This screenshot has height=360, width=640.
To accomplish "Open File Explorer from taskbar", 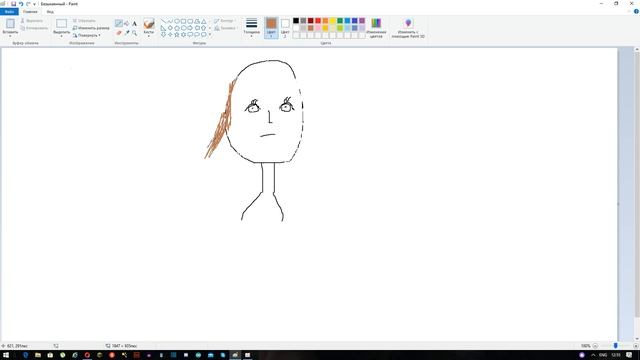I will pyautogui.click(x=38, y=355).
